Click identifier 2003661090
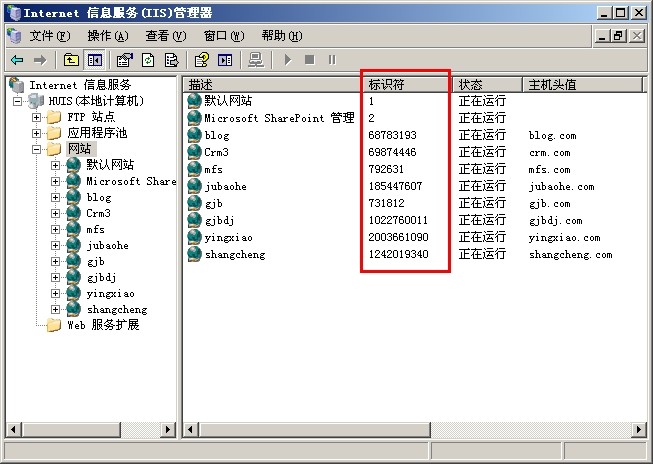Viewport: 653px width, 464px height. (398, 237)
